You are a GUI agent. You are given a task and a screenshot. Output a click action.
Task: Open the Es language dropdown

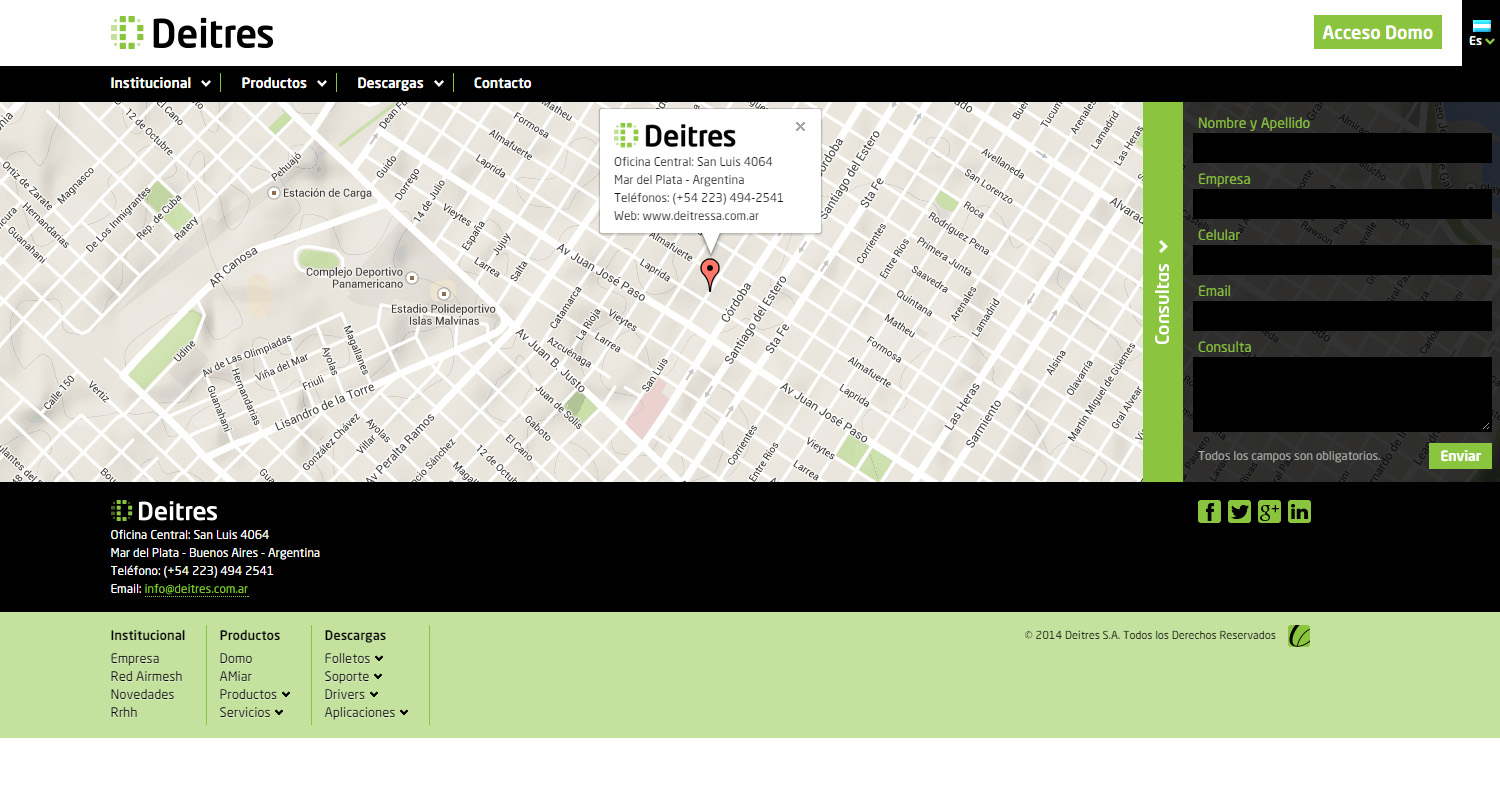point(1482,41)
